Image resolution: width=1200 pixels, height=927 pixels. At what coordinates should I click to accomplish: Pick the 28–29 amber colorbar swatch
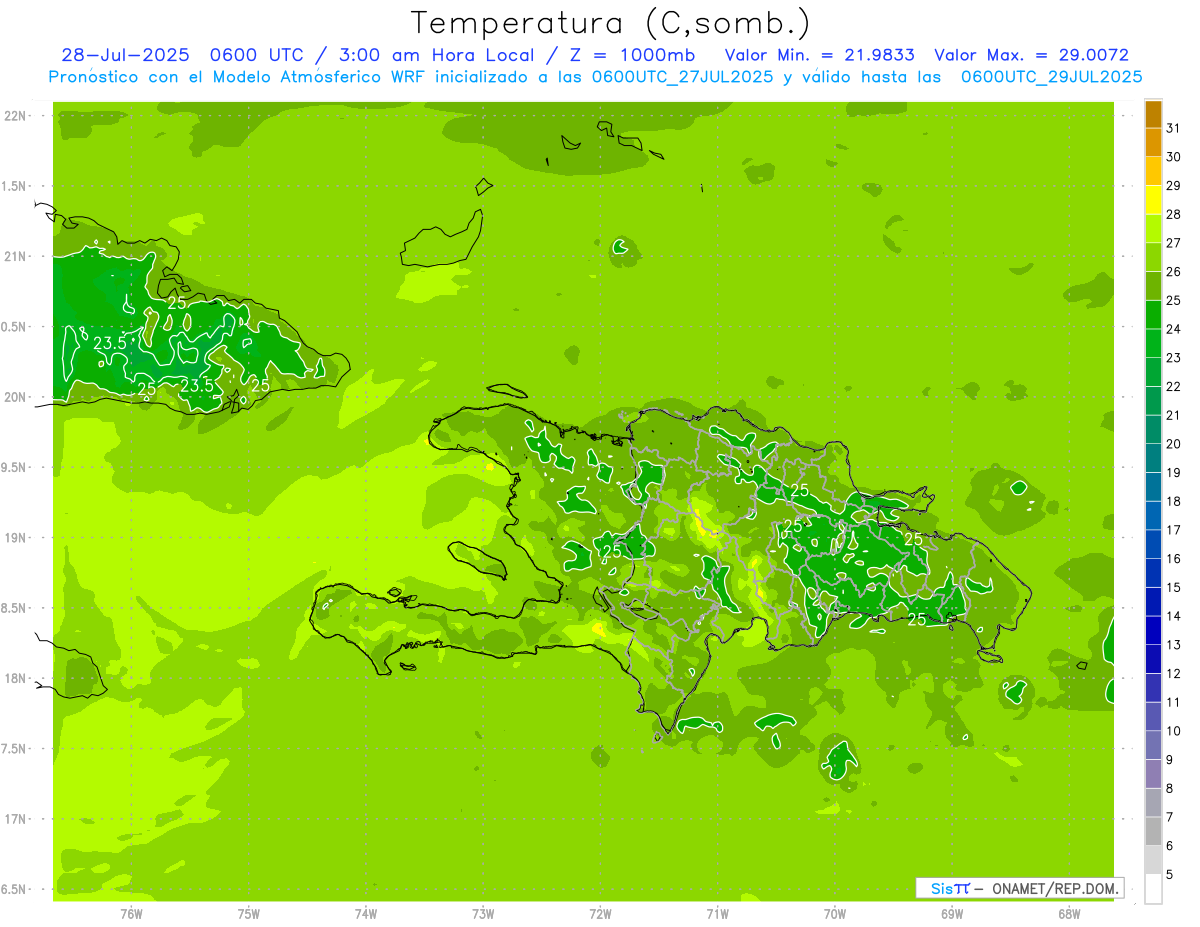1153,201
